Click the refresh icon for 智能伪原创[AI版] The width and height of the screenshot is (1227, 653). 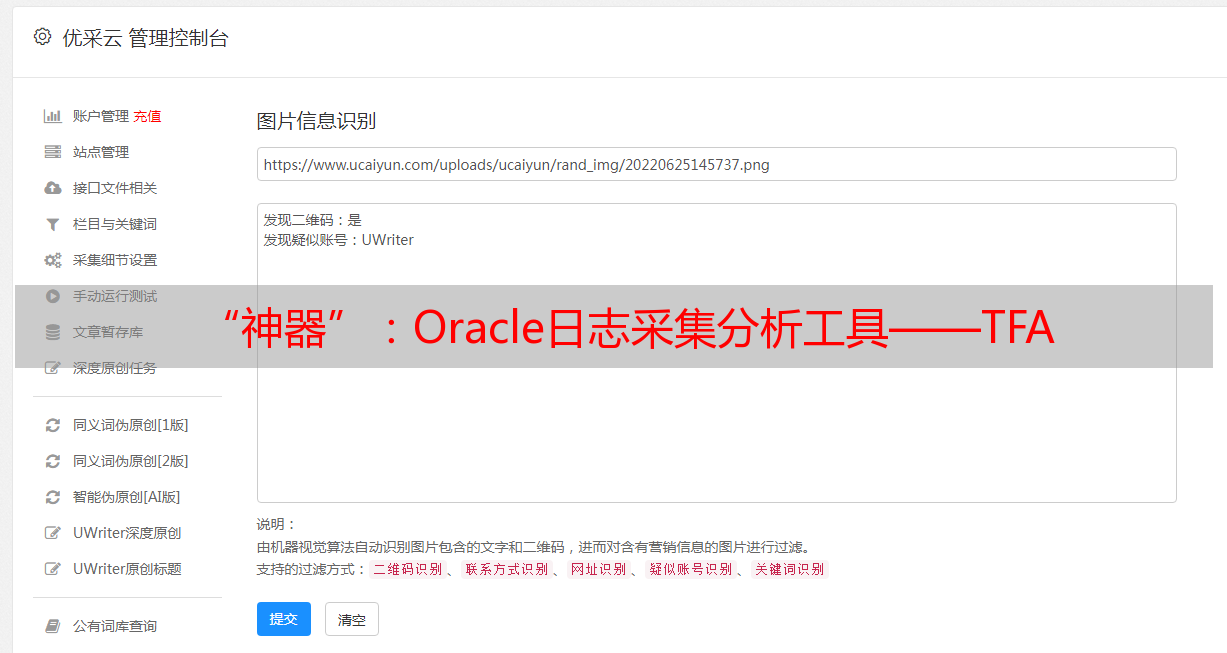(x=53, y=497)
